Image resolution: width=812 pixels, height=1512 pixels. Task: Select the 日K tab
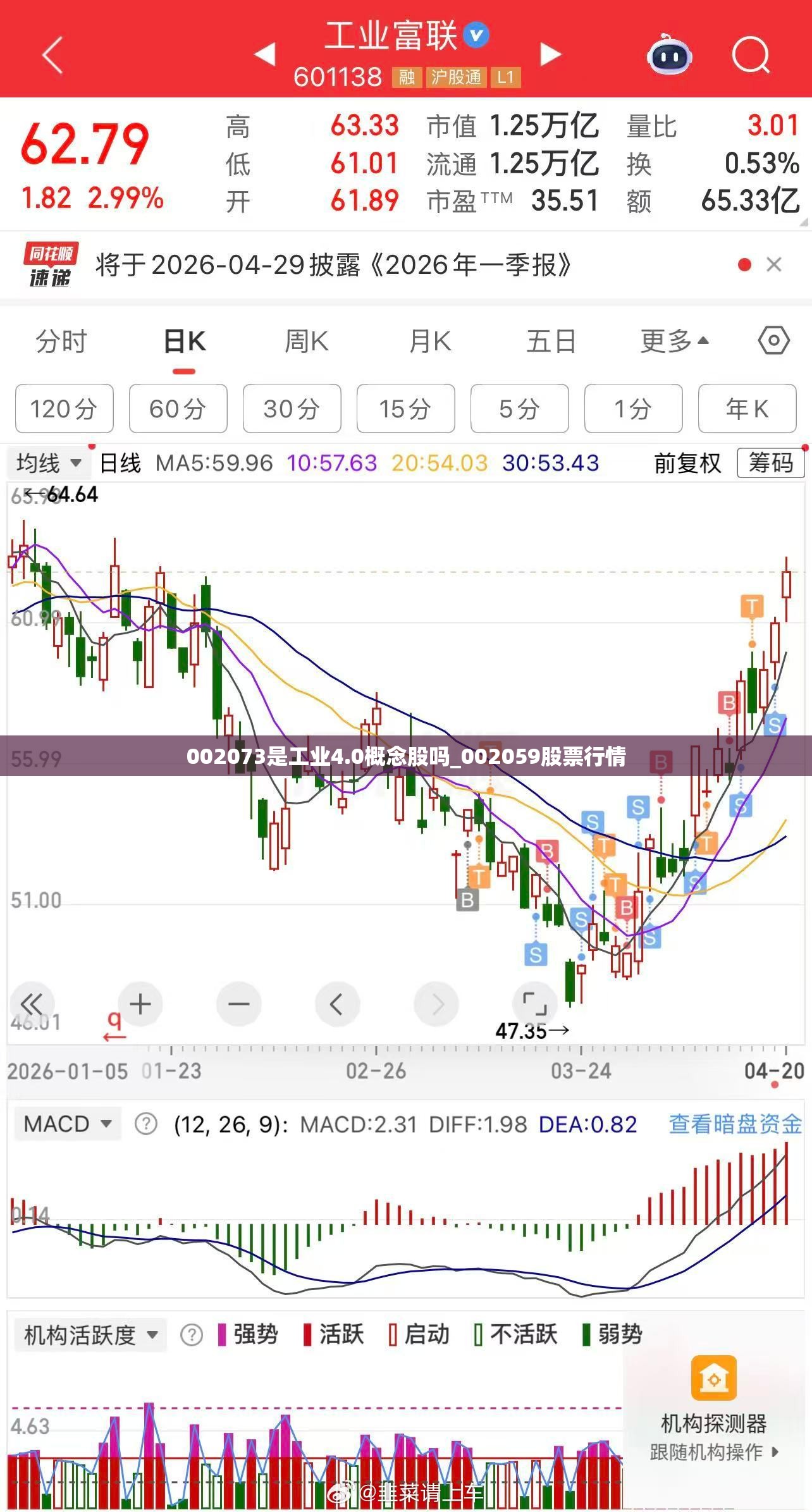pyautogui.click(x=184, y=341)
